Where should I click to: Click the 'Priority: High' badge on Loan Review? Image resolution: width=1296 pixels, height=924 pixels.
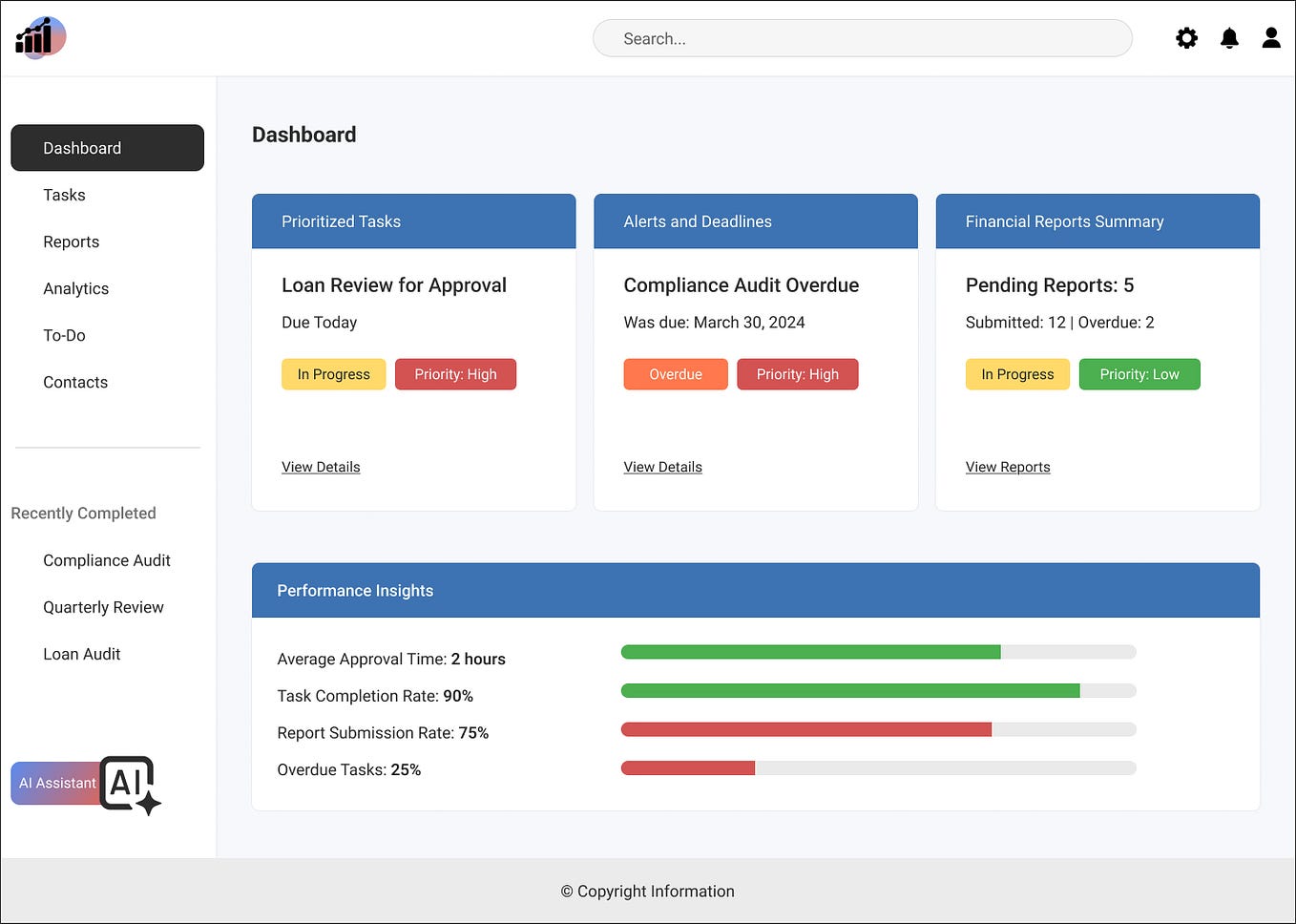455,374
